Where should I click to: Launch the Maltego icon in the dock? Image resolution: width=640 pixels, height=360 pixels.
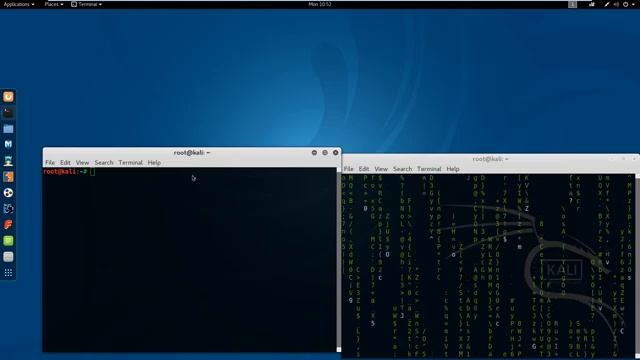[8, 209]
